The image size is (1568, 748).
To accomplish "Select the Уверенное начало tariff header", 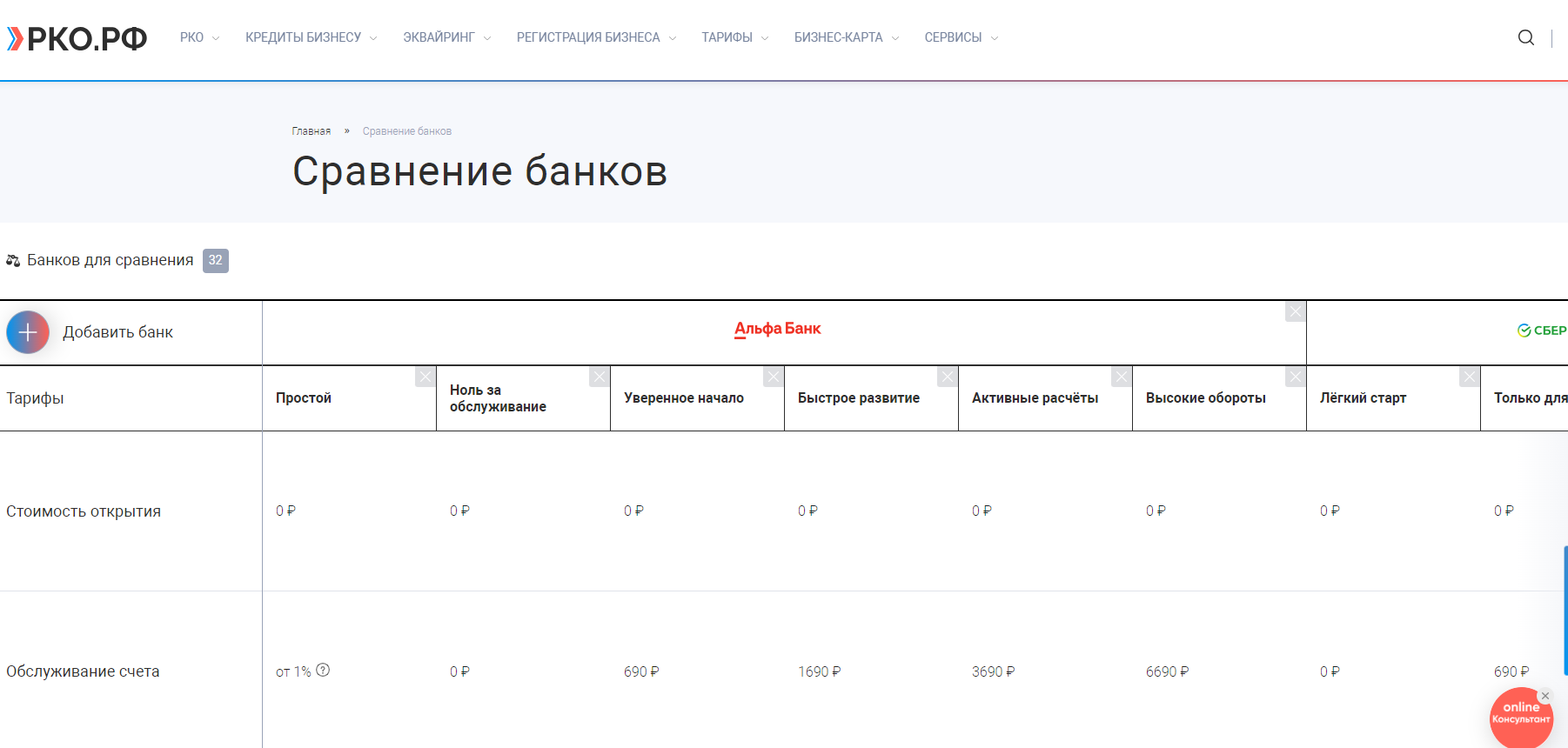I will pyautogui.click(x=684, y=397).
